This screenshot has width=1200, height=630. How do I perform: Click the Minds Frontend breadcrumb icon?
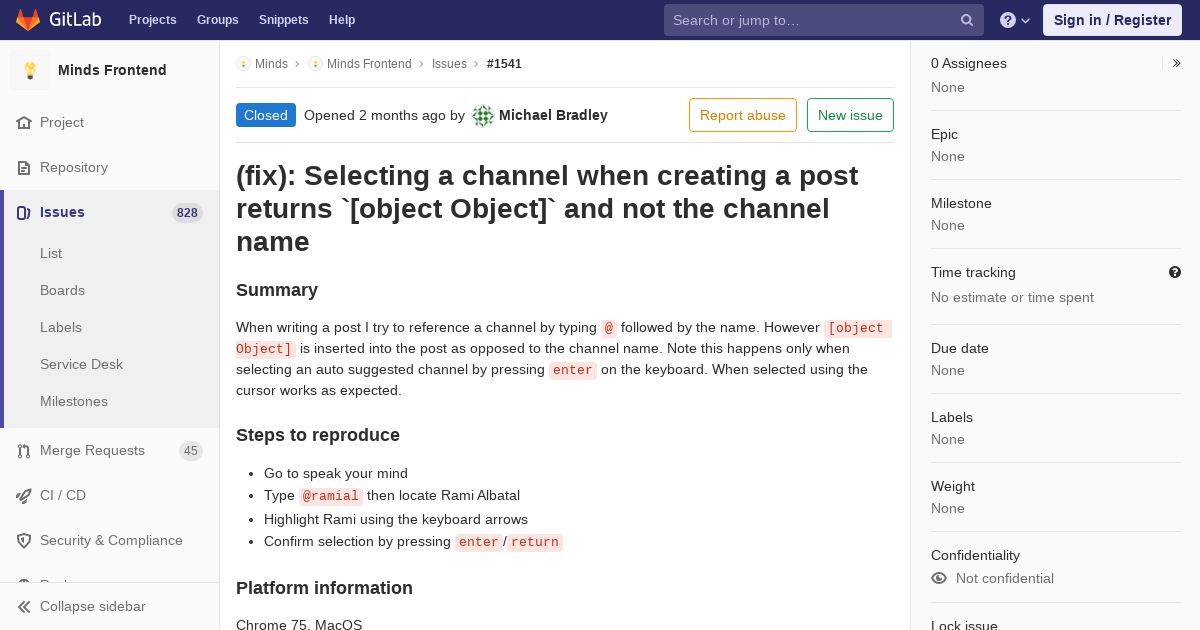[x=315, y=64]
